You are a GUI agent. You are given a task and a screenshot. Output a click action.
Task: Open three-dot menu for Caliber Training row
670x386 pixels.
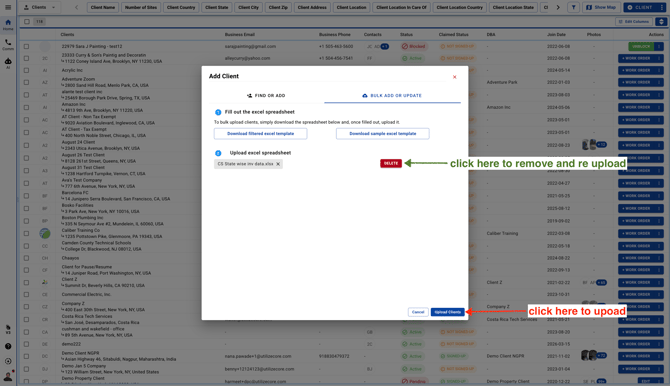(x=659, y=233)
